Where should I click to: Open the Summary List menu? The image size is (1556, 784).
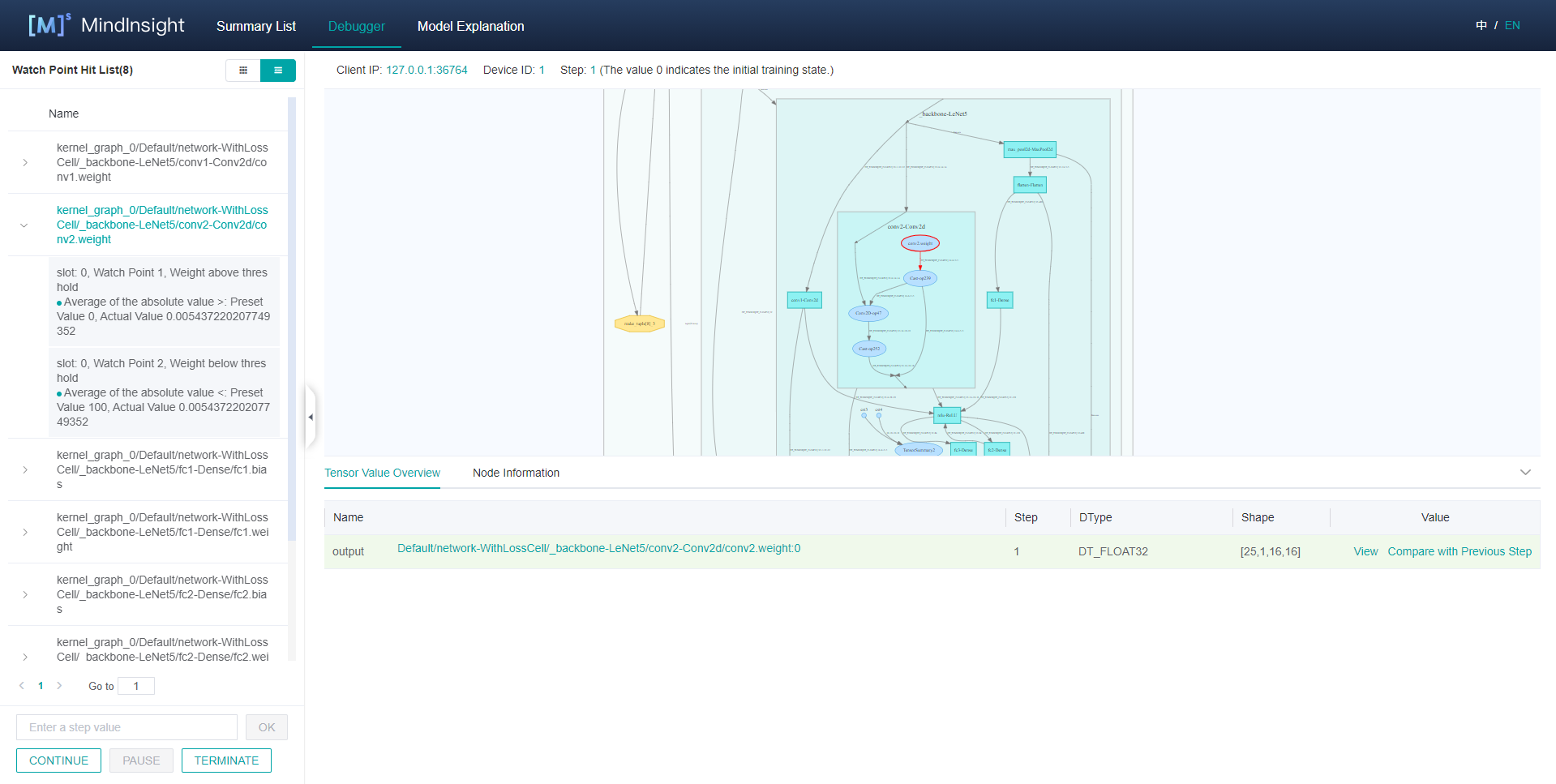click(255, 26)
